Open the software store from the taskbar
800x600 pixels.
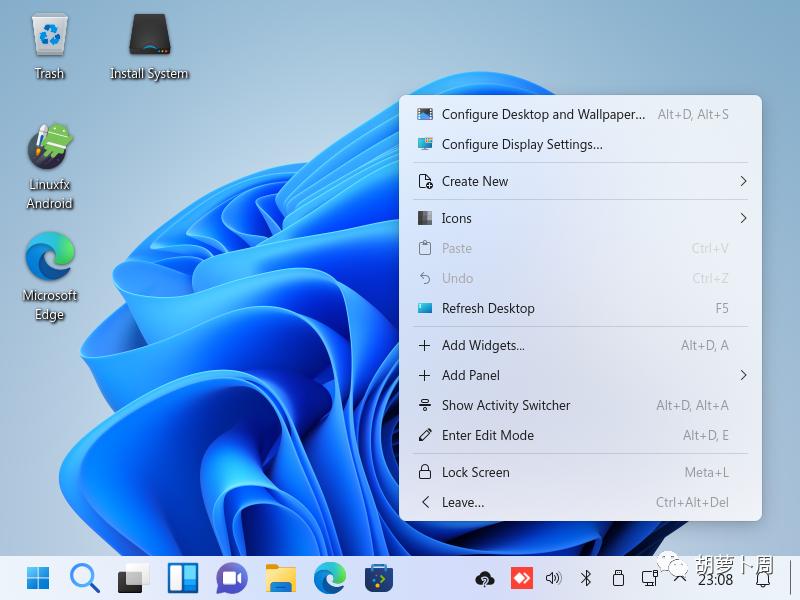(x=375, y=578)
